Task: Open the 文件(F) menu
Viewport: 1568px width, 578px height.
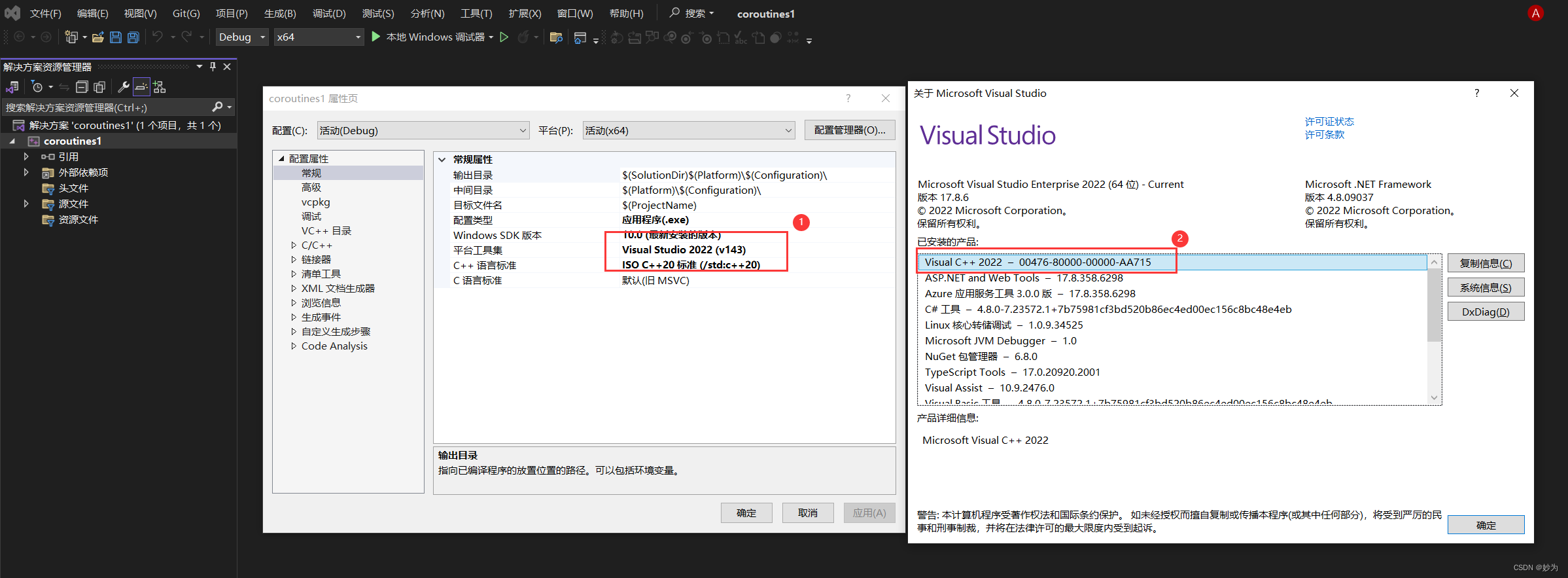Action: click(46, 13)
